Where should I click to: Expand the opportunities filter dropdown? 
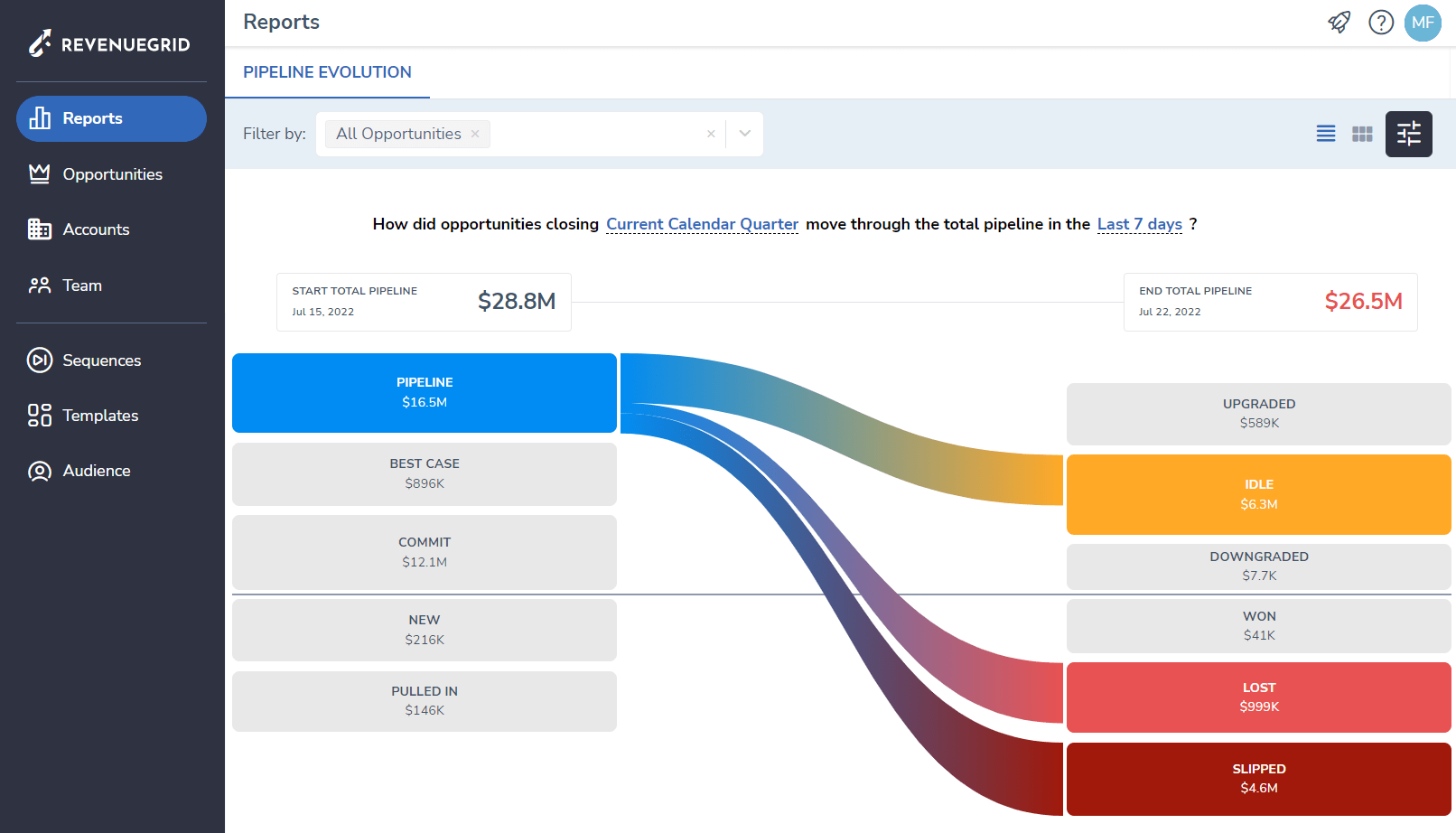[743, 133]
